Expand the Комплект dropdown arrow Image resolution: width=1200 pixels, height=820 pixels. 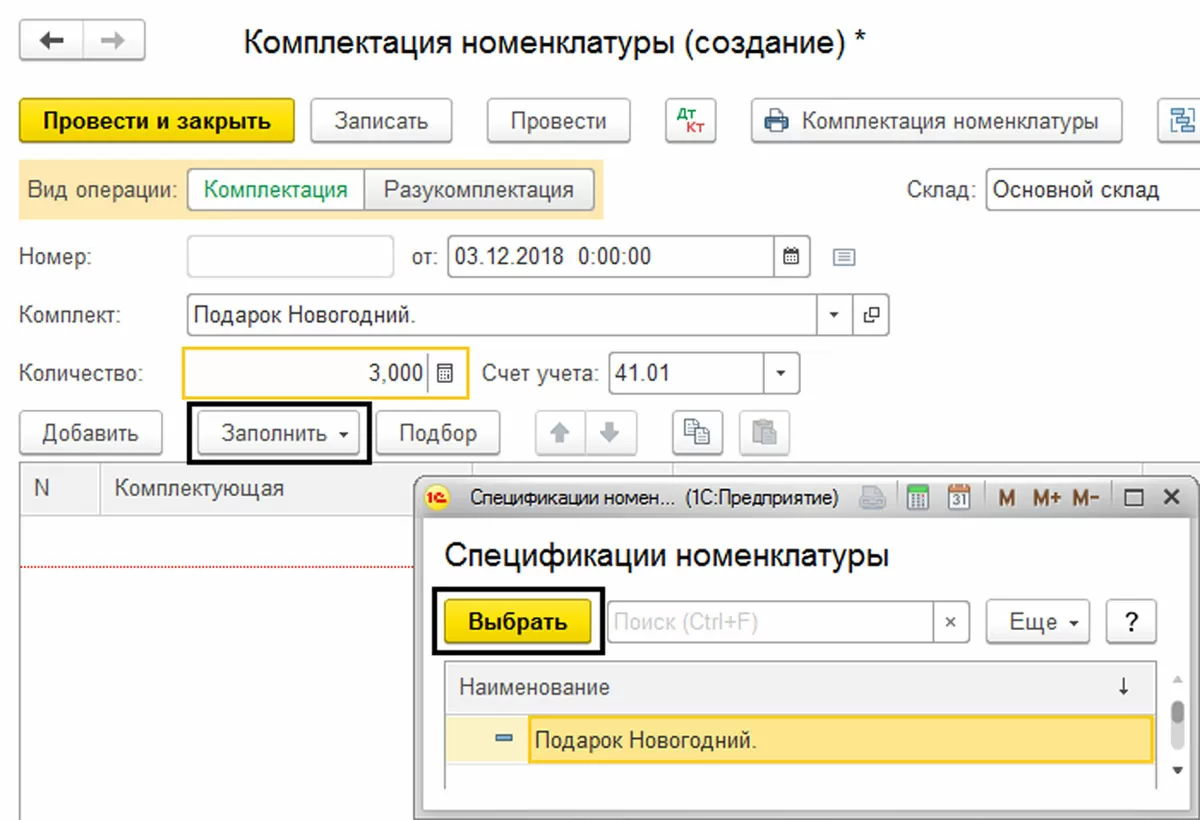tap(834, 315)
